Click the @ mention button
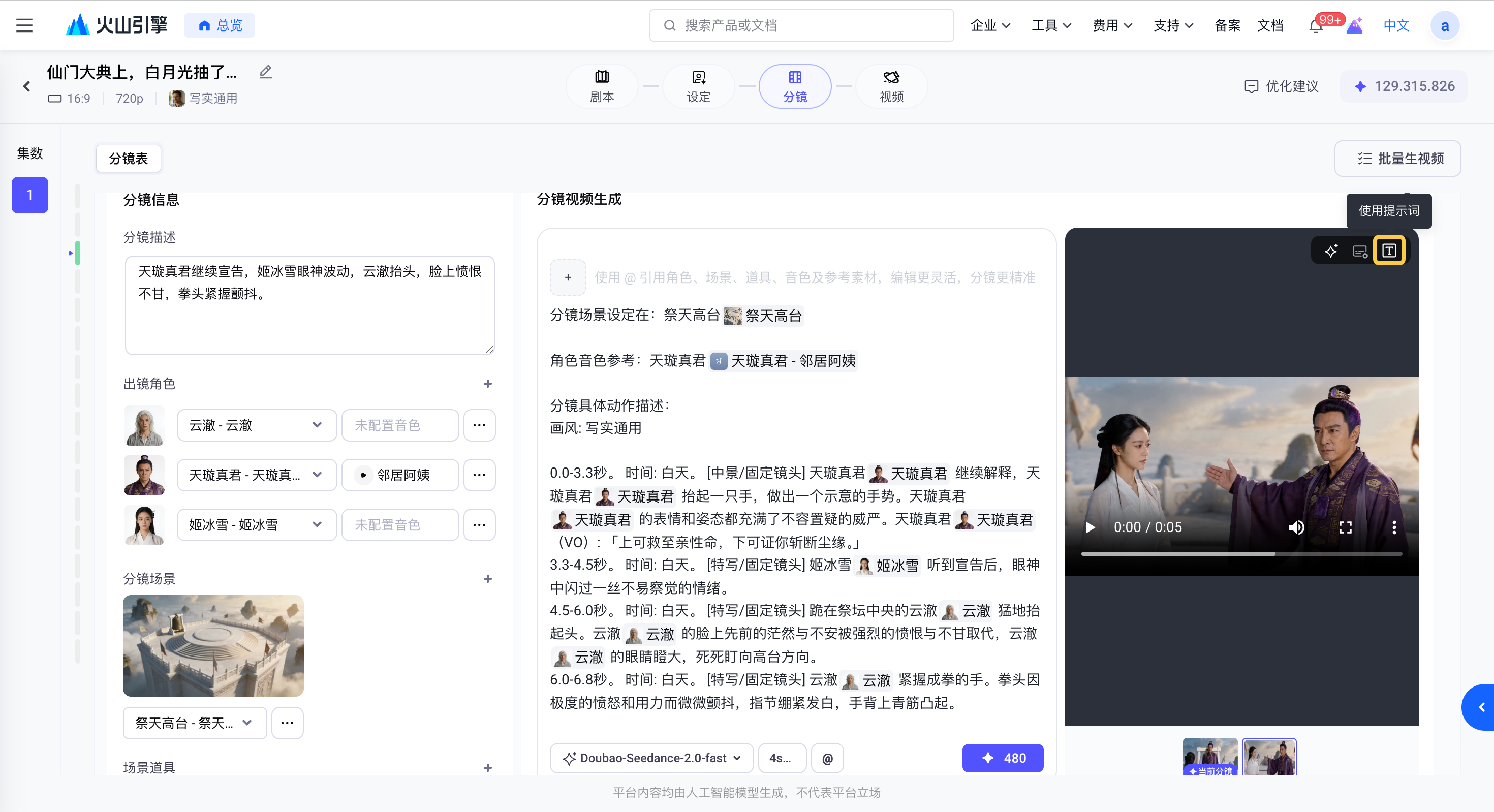Image resolution: width=1494 pixels, height=812 pixels. tap(828, 758)
